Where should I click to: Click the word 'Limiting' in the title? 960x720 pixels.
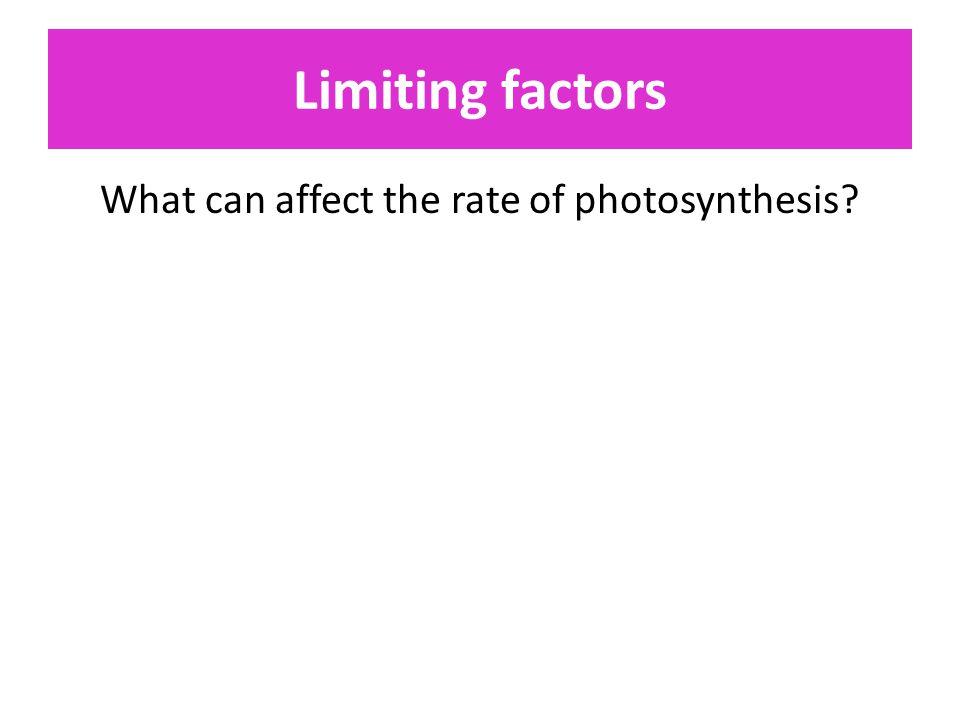coord(390,92)
